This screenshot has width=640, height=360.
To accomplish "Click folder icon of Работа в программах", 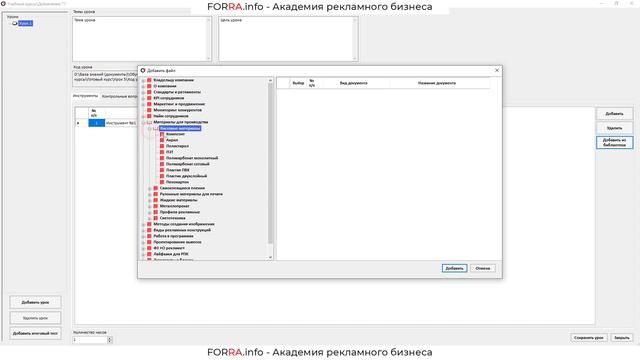I will click(149, 236).
